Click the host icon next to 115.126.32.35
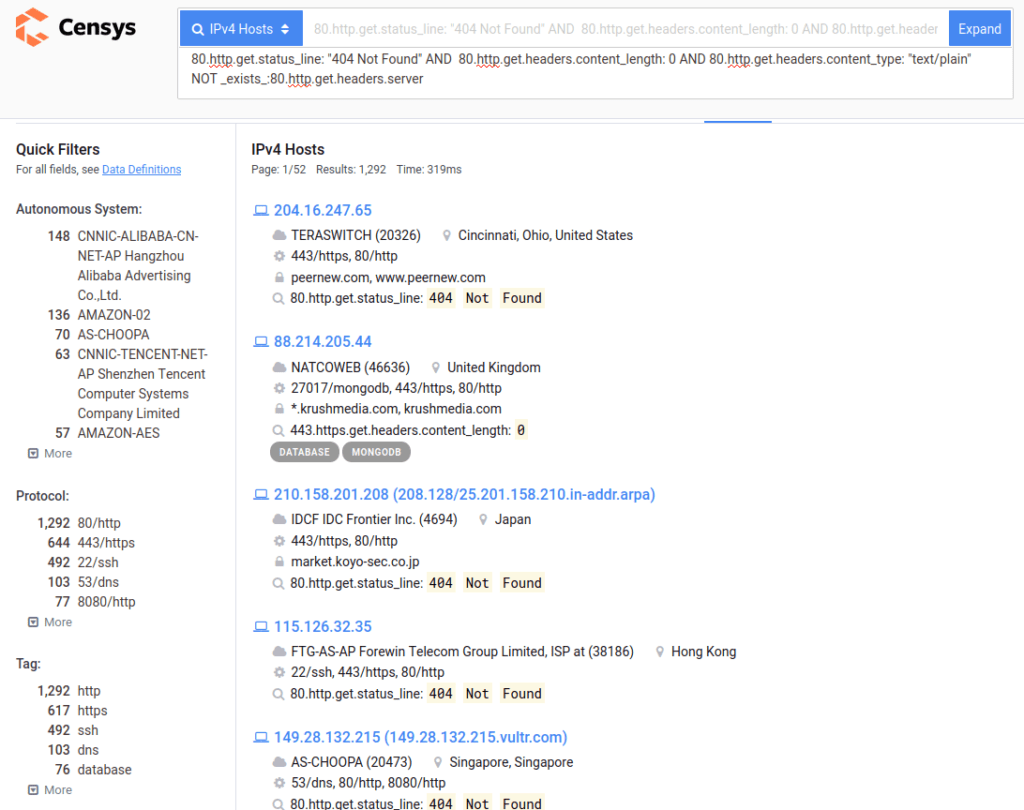Viewport: 1024px width, 810px height. pyautogui.click(x=261, y=627)
